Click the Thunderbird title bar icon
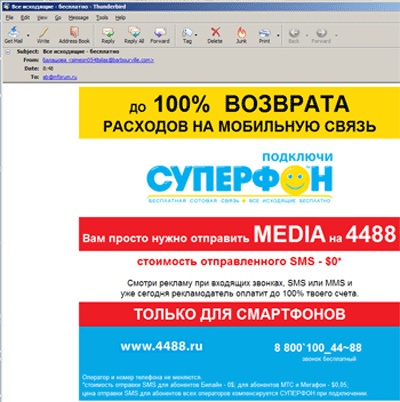The width and height of the screenshot is (400, 402). click(x=6, y=7)
